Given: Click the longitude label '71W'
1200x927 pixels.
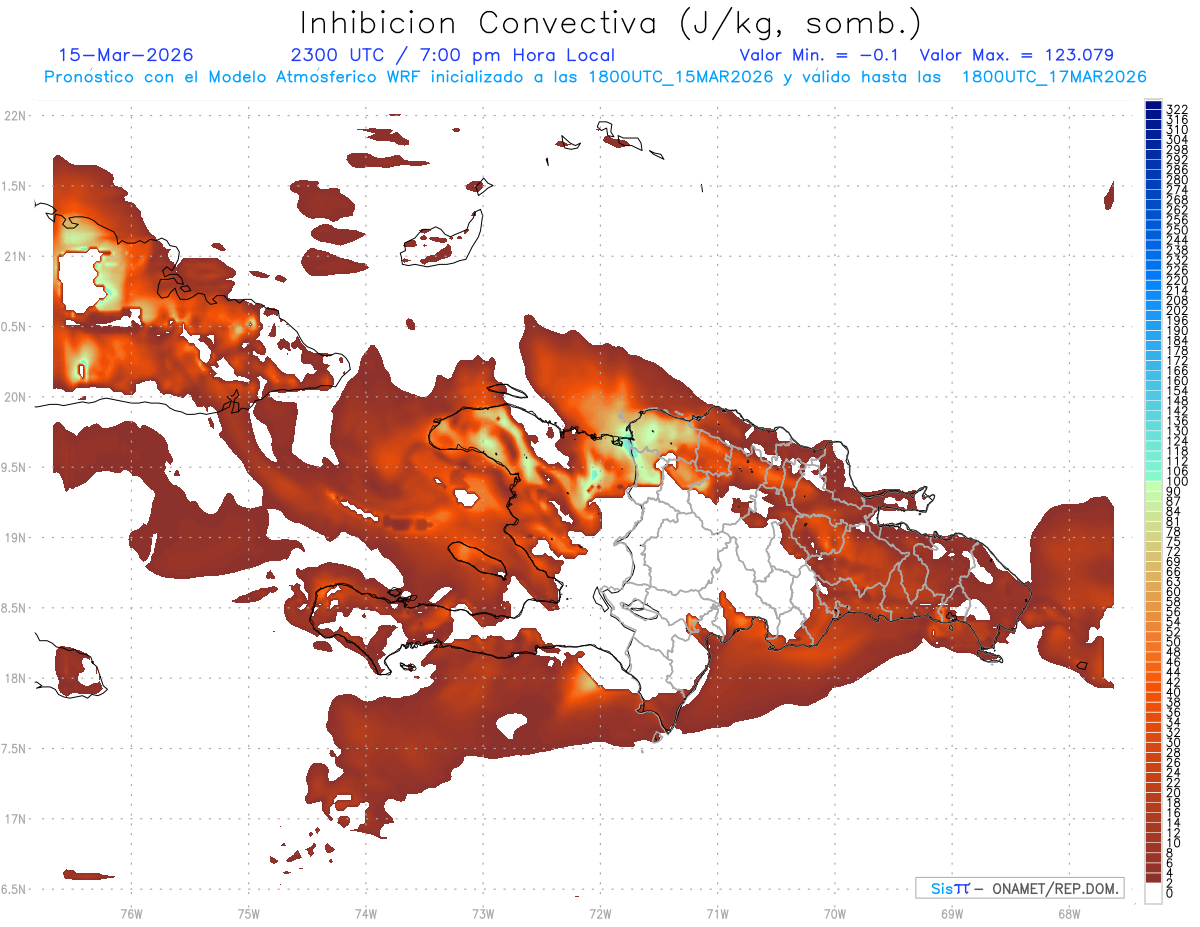Looking at the screenshot, I should [717, 913].
